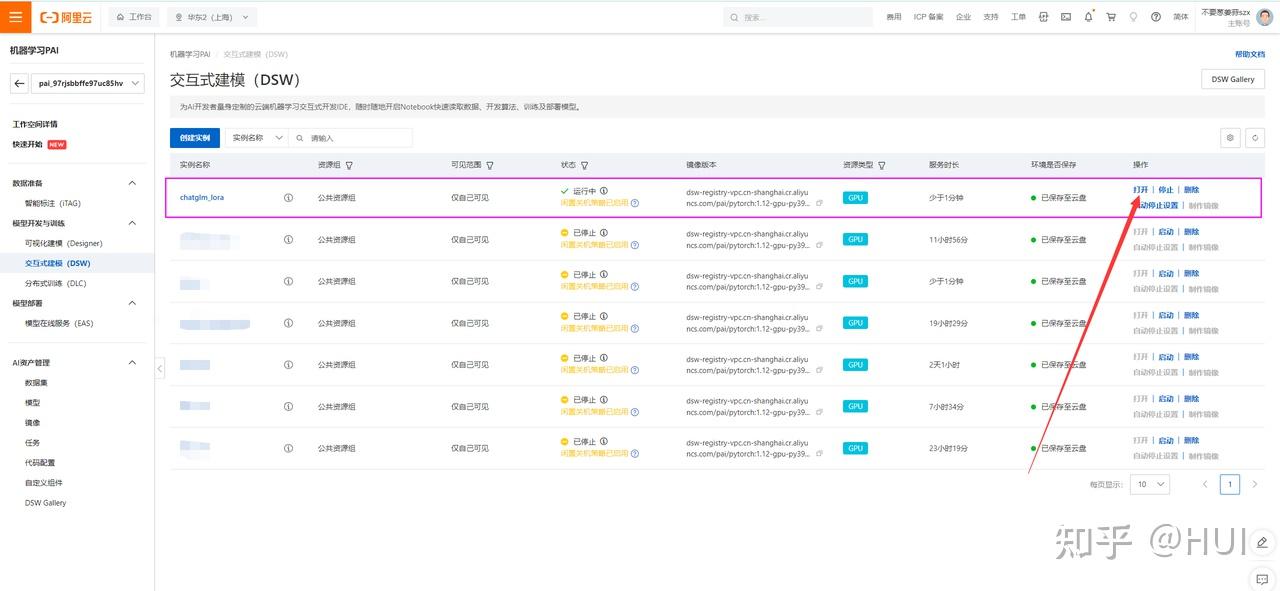The height and width of the screenshot is (591, 1280).
Task: Filter by 资源组 column
Action: coord(349,165)
